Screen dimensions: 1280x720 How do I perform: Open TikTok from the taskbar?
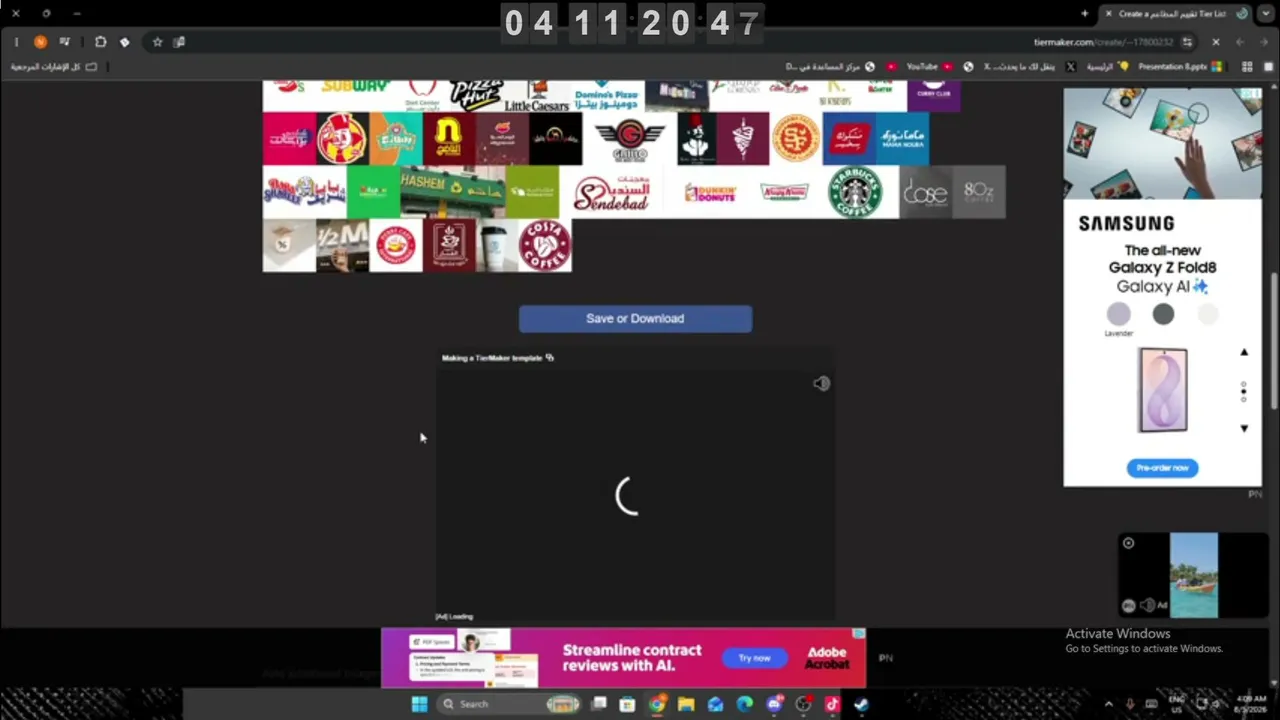point(832,704)
